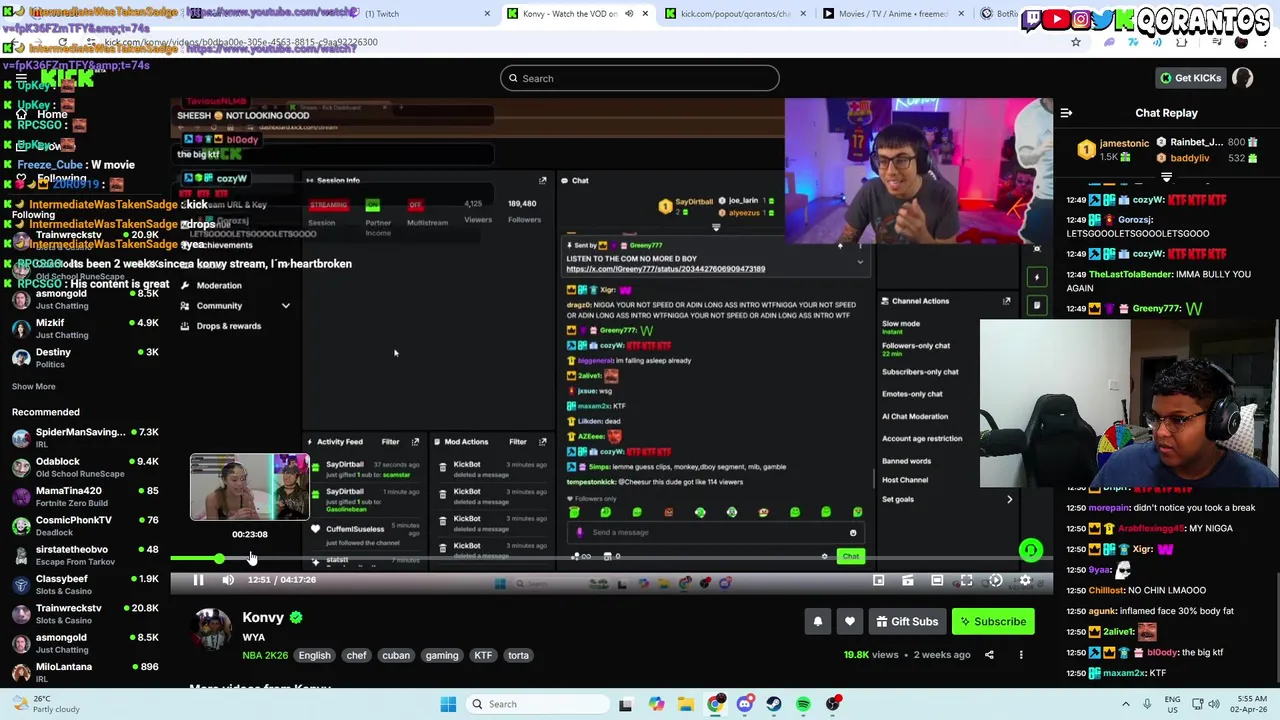Open the video player settings gear
The height and width of the screenshot is (720, 1280).
(x=1025, y=580)
